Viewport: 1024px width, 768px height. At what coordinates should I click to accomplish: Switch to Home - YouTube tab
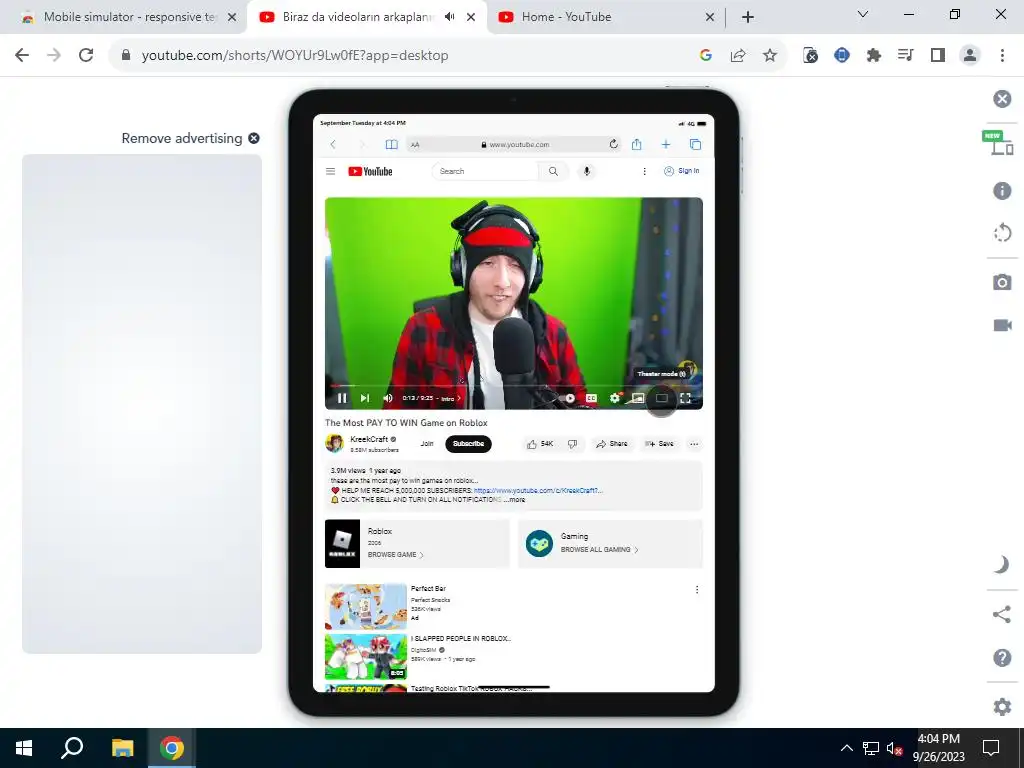pyautogui.click(x=605, y=17)
